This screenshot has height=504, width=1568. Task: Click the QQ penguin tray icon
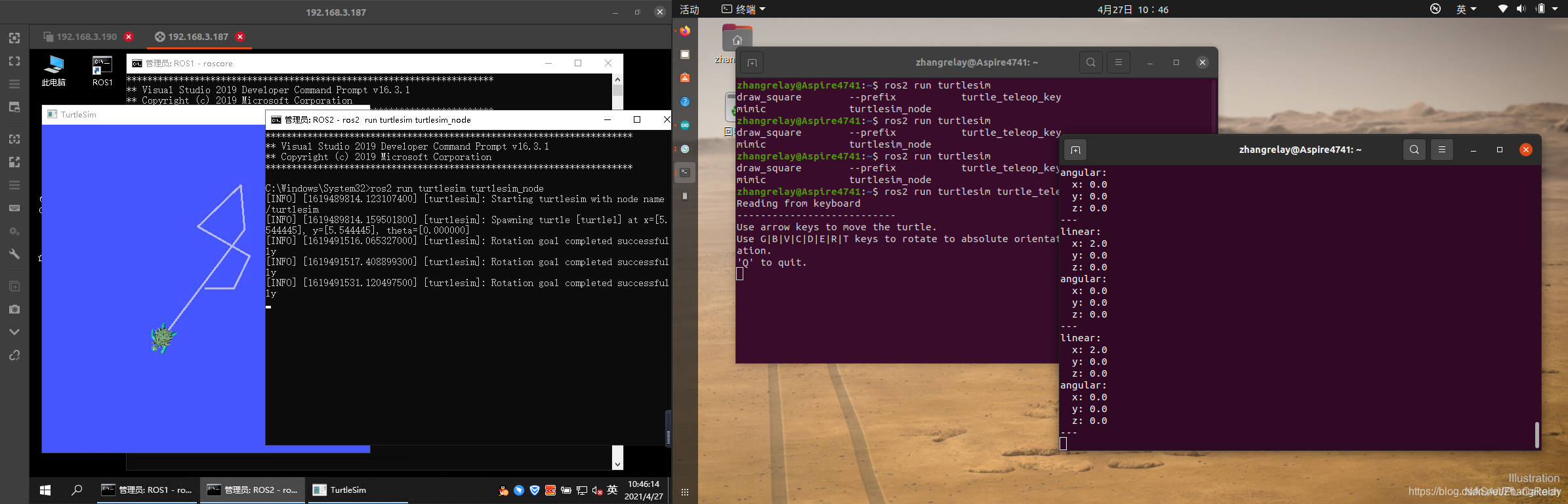(503, 490)
